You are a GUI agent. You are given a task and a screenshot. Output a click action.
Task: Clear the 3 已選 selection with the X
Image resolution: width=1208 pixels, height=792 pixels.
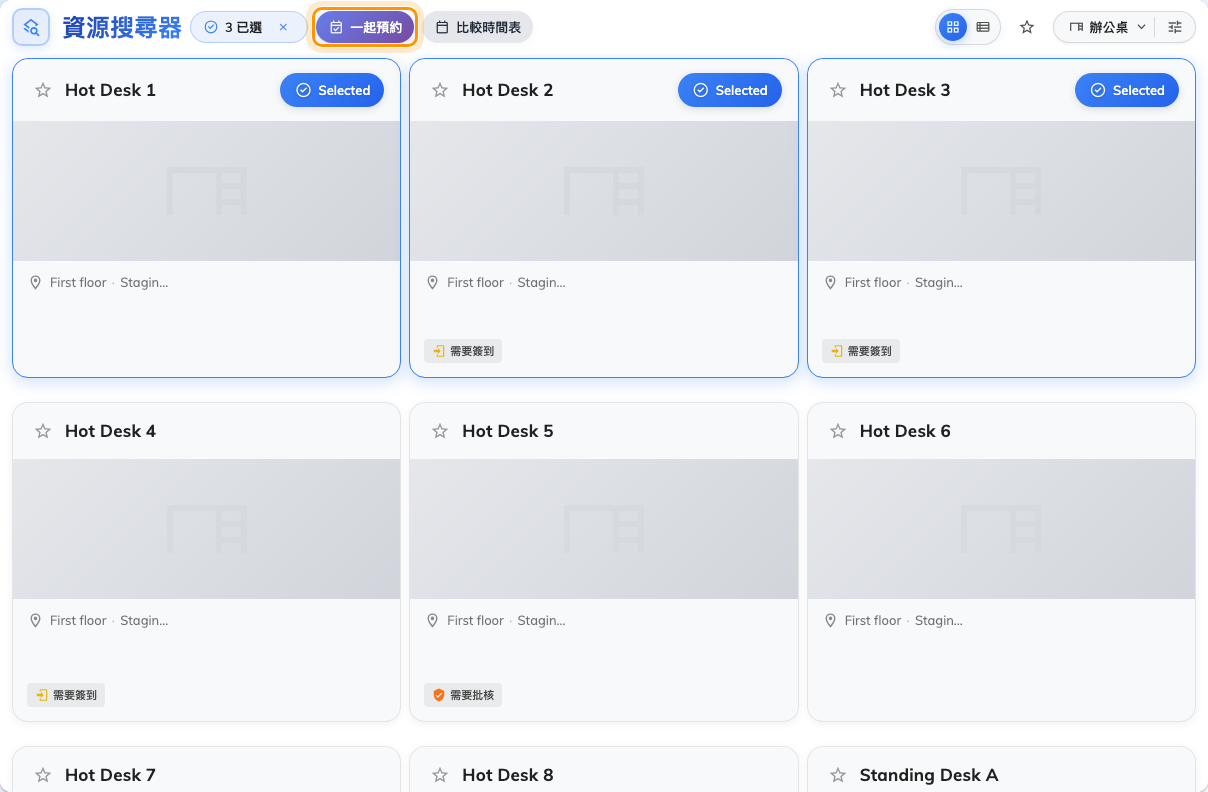[x=283, y=27]
